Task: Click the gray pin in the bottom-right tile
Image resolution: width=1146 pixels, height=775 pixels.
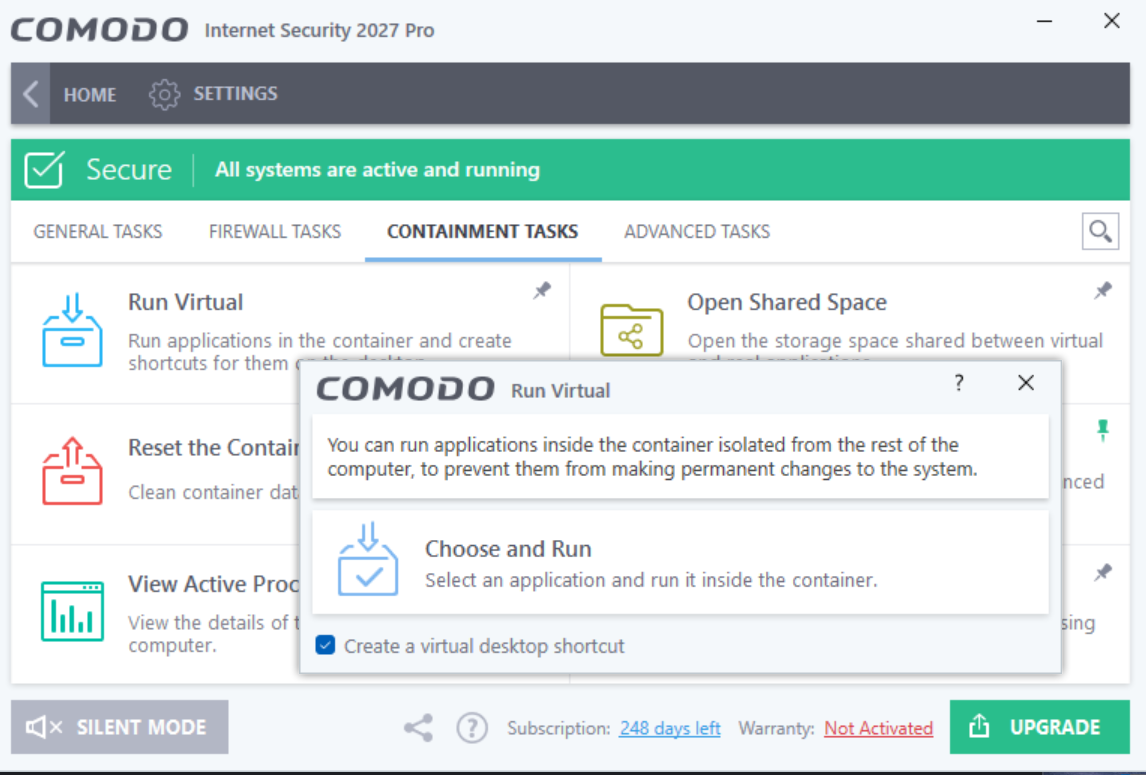Action: click(1103, 572)
